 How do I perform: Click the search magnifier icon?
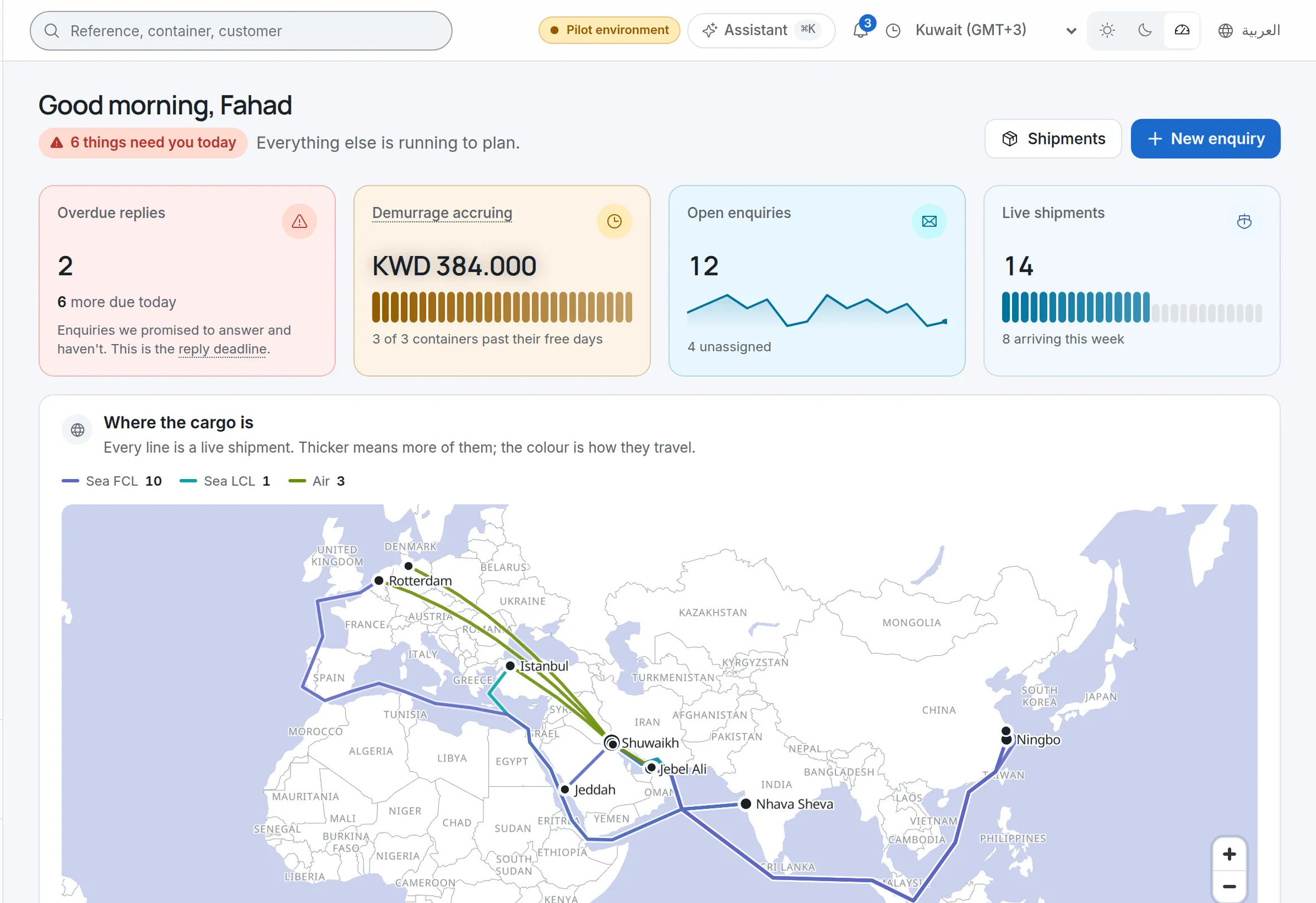point(51,31)
